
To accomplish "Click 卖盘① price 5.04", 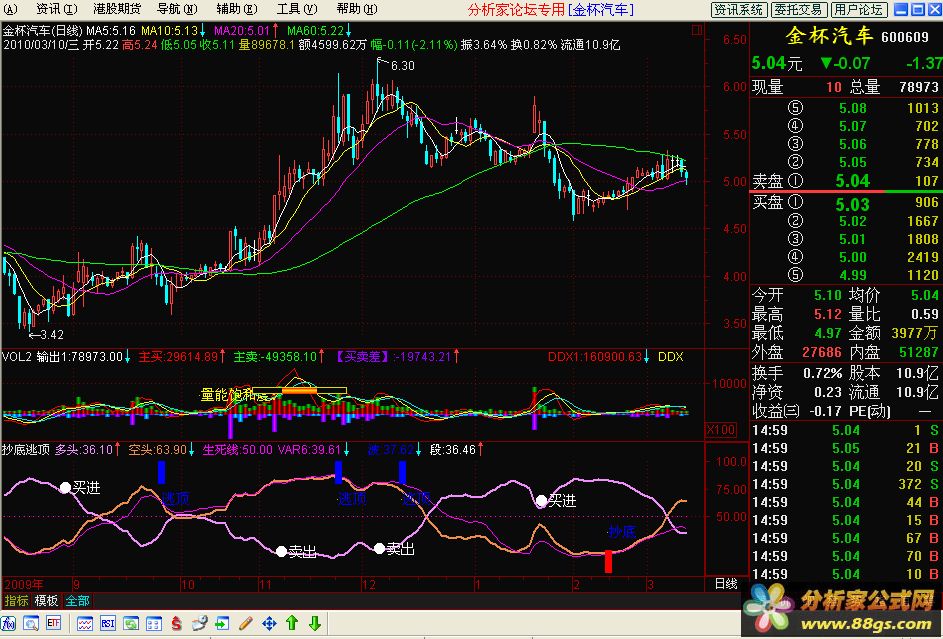I will (x=853, y=180).
